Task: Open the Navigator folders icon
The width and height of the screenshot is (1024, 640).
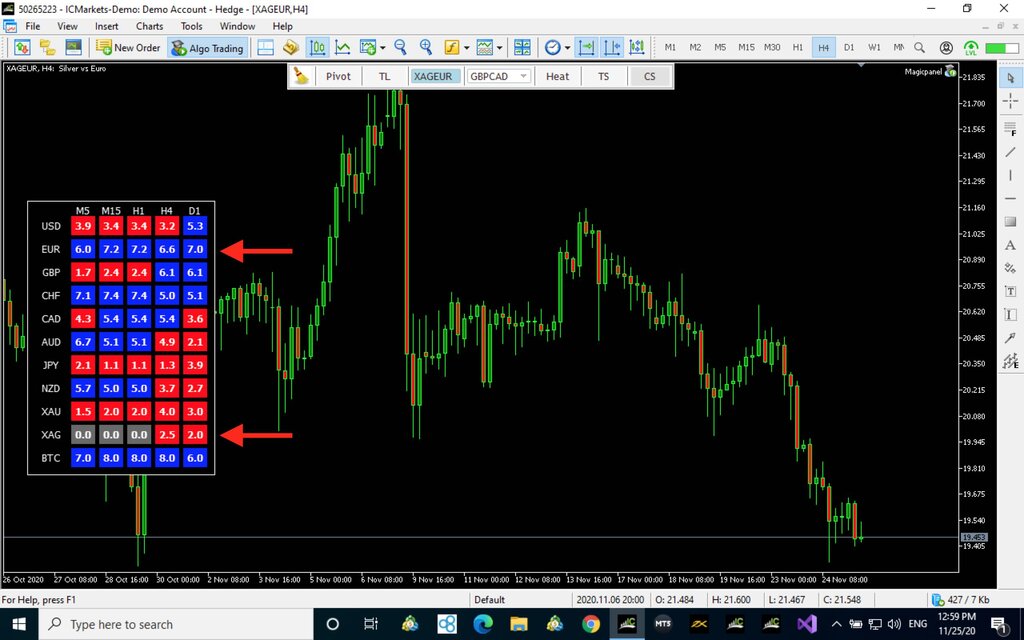Action: [48, 48]
